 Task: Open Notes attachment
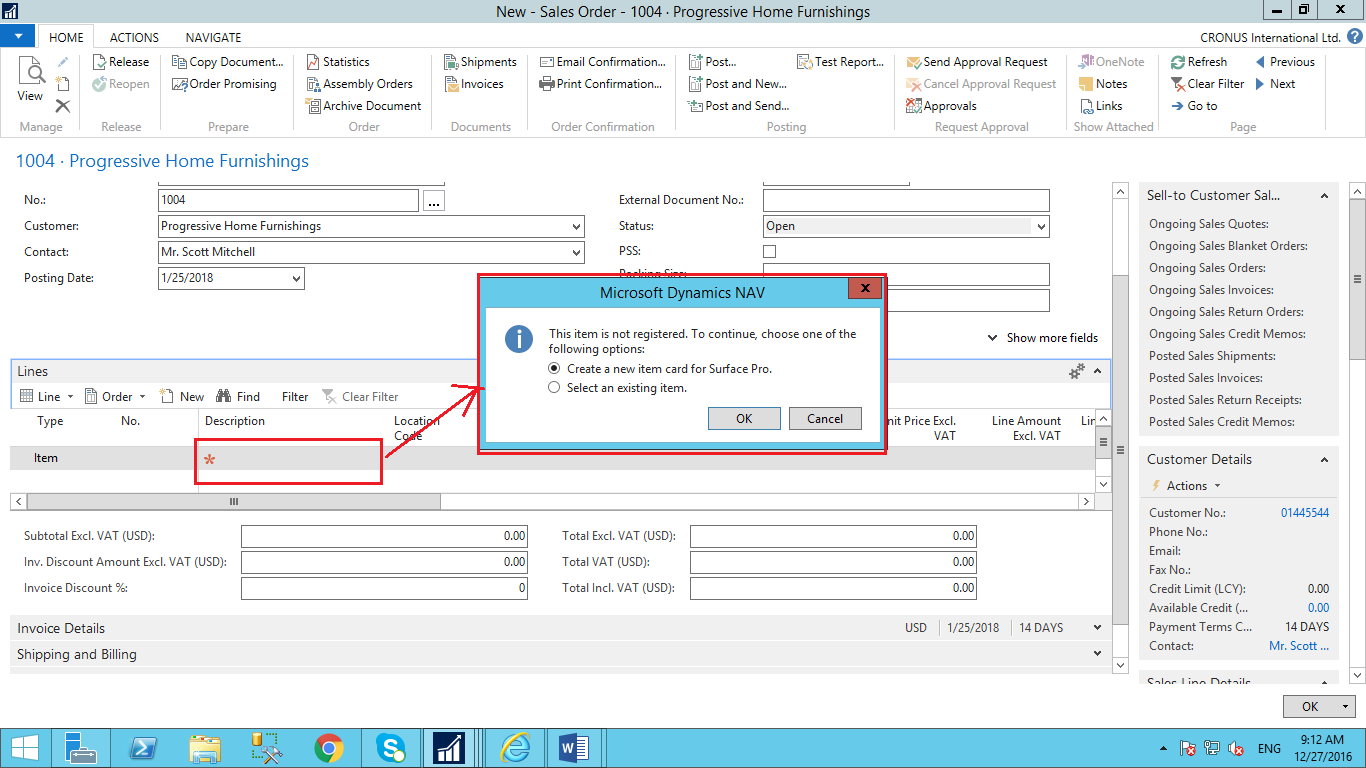point(1103,84)
